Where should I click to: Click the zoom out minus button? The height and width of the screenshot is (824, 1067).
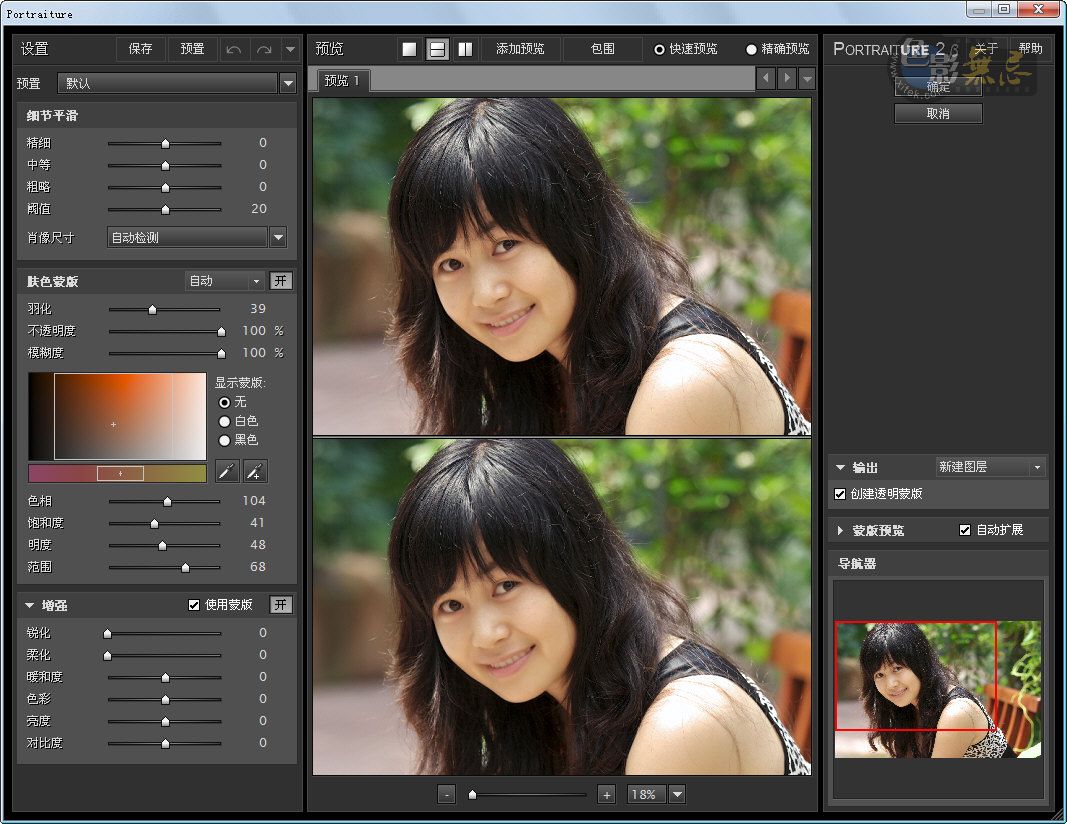pyautogui.click(x=447, y=794)
